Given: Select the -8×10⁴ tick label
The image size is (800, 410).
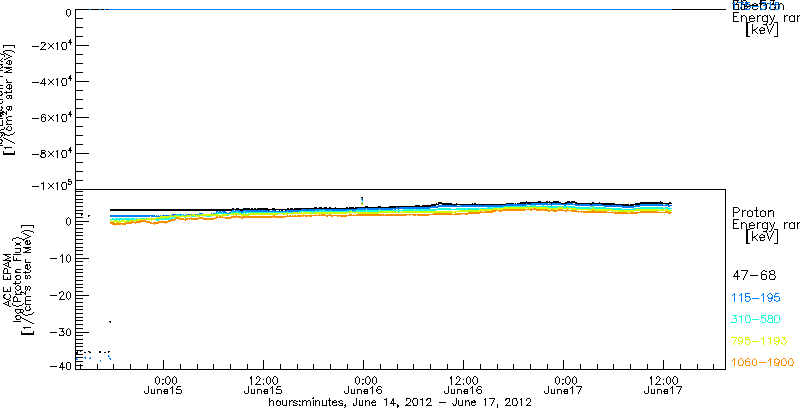Looking at the screenshot, I should [51, 154].
